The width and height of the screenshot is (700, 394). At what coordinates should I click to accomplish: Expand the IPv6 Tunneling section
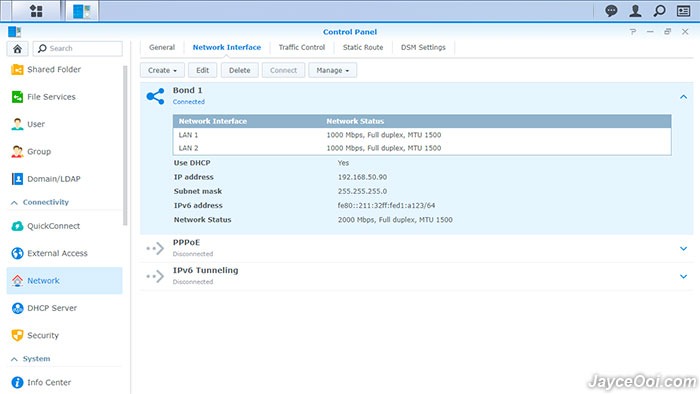pyautogui.click(x=683, y=277)
